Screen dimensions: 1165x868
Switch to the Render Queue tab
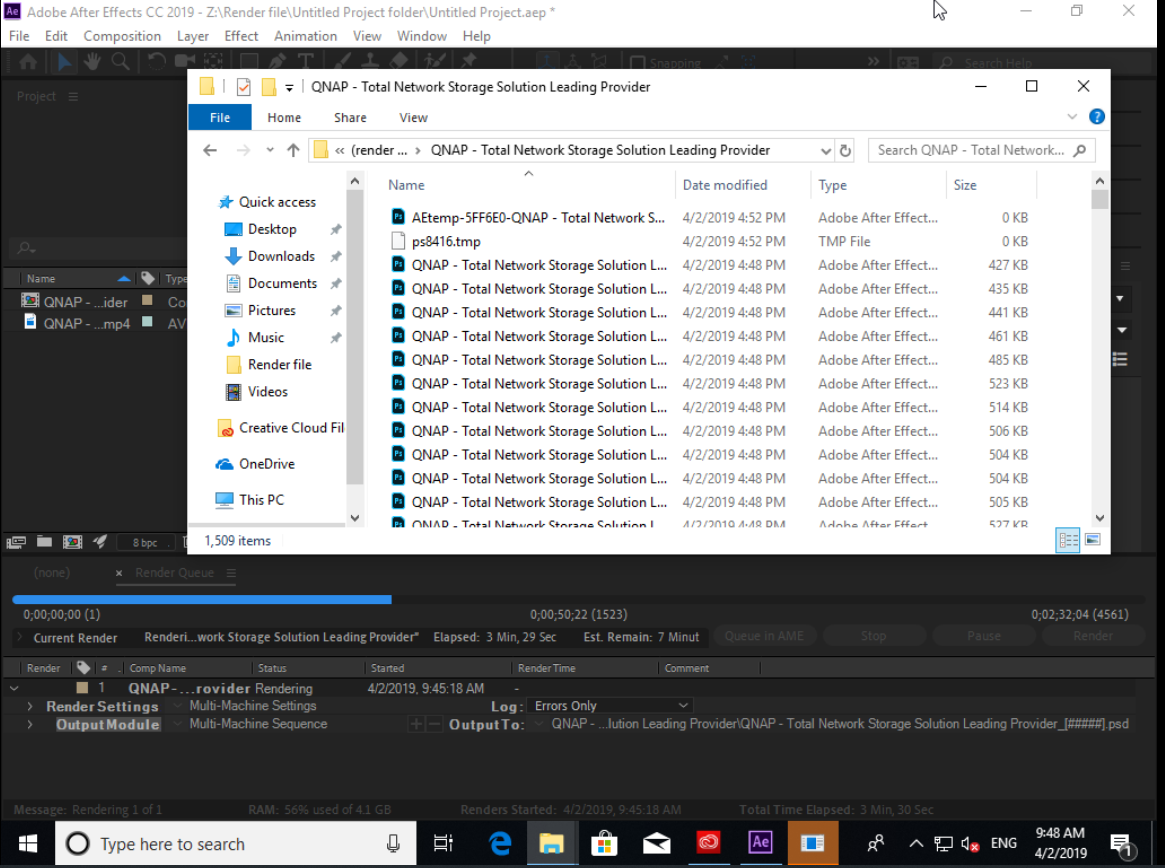click(x=174, y=573)
